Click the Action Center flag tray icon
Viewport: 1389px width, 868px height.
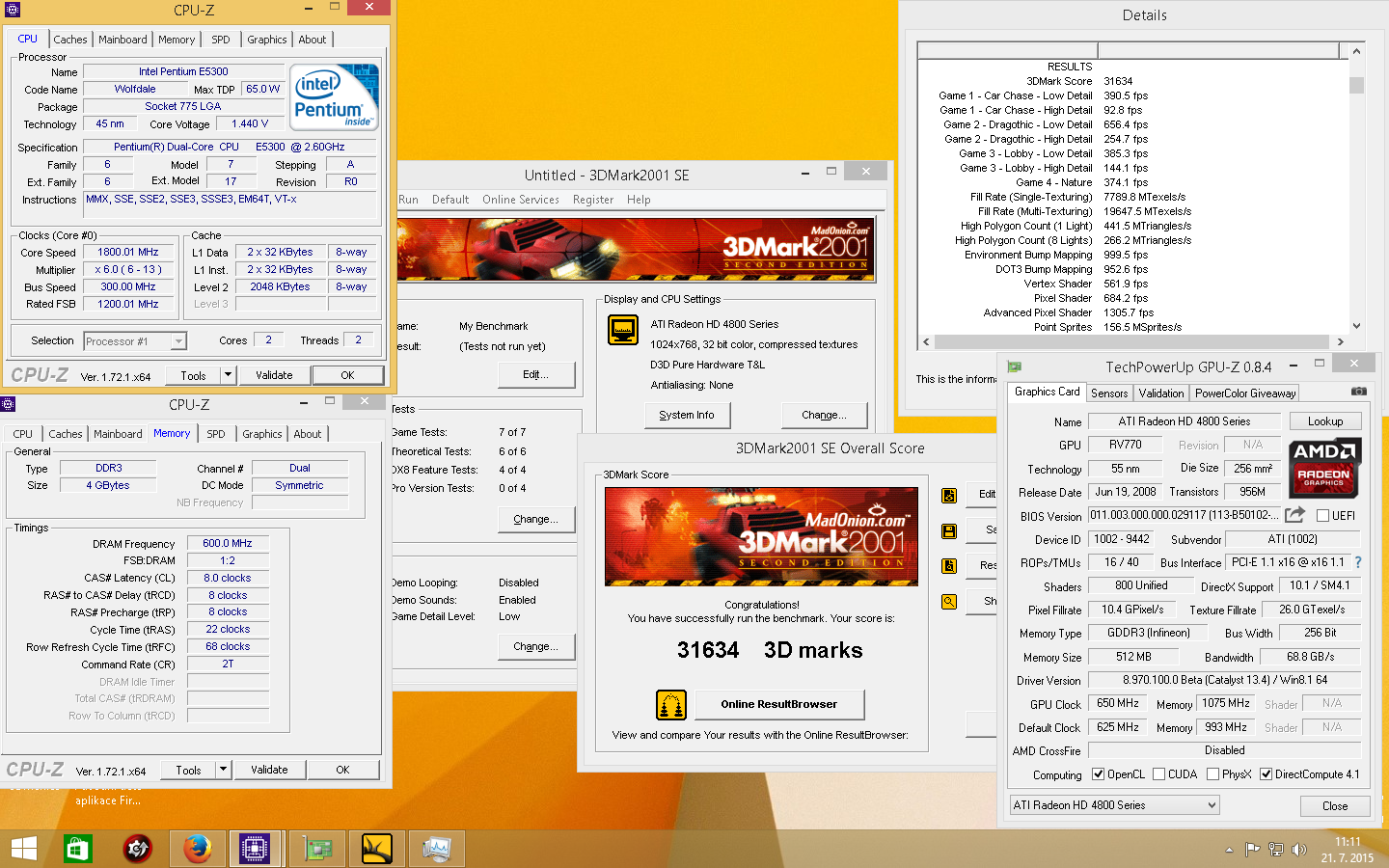tap(1252, 850)
